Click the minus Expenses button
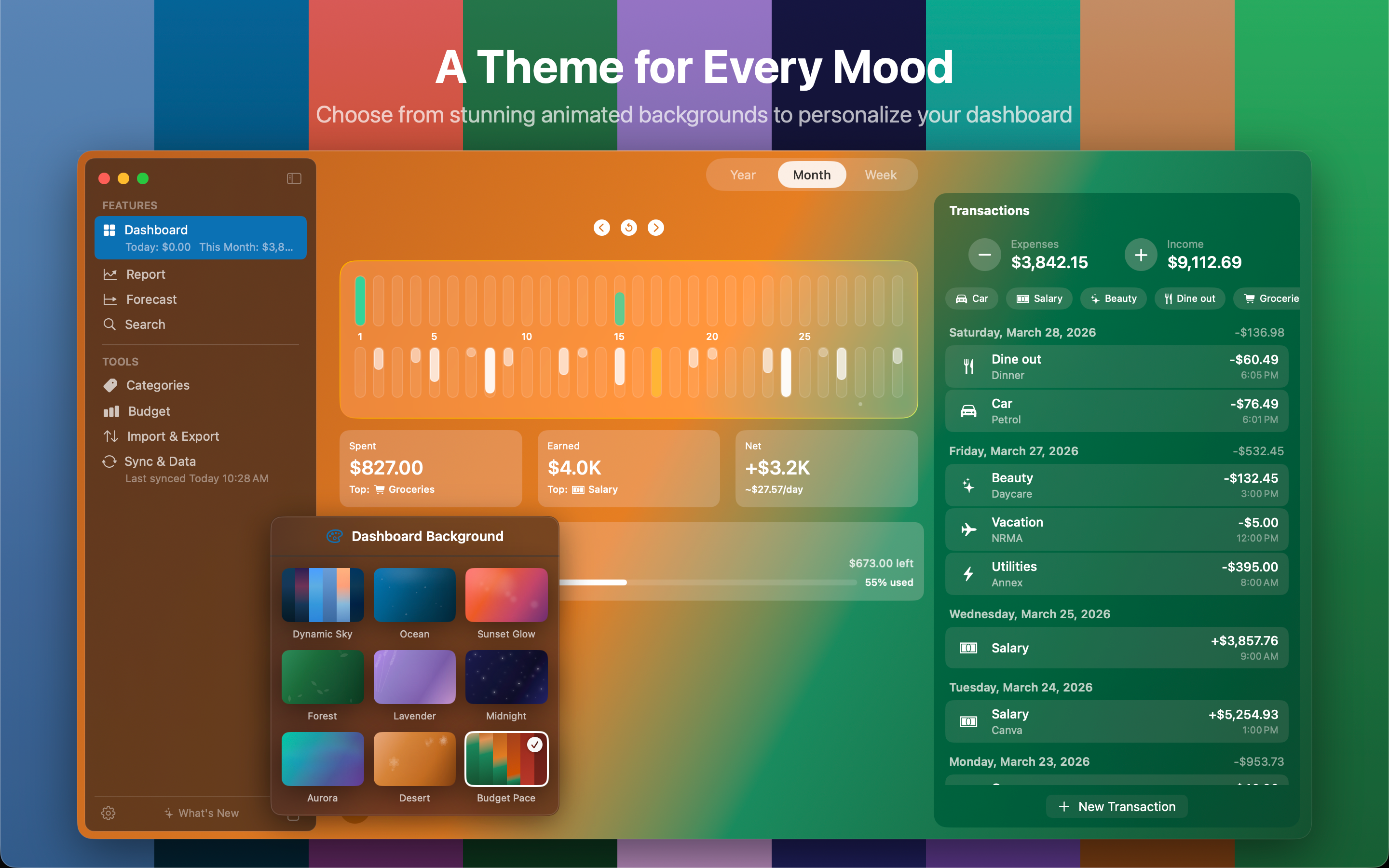The image size is (1389, 868). coord(984,254)
